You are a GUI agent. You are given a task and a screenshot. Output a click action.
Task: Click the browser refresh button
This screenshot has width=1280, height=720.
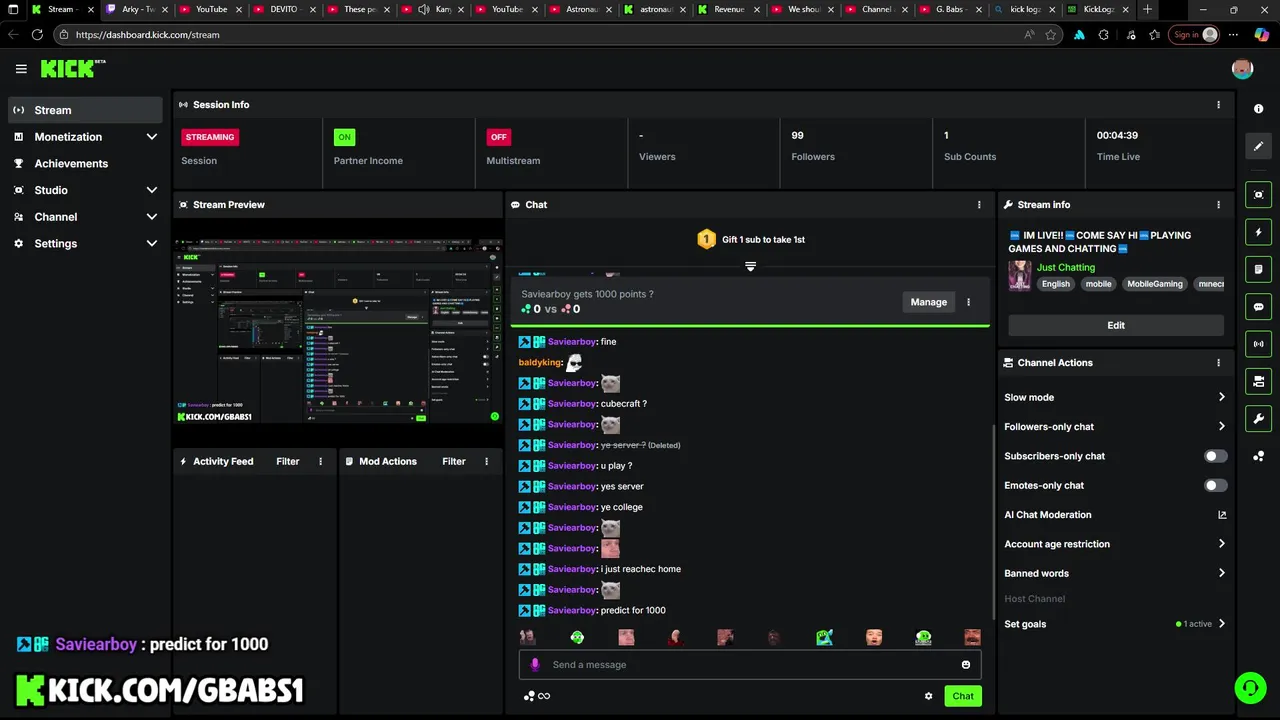(37, 35)
